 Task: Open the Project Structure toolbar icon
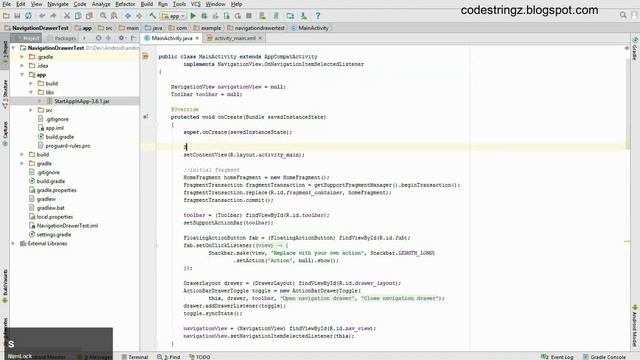[290, 16]
